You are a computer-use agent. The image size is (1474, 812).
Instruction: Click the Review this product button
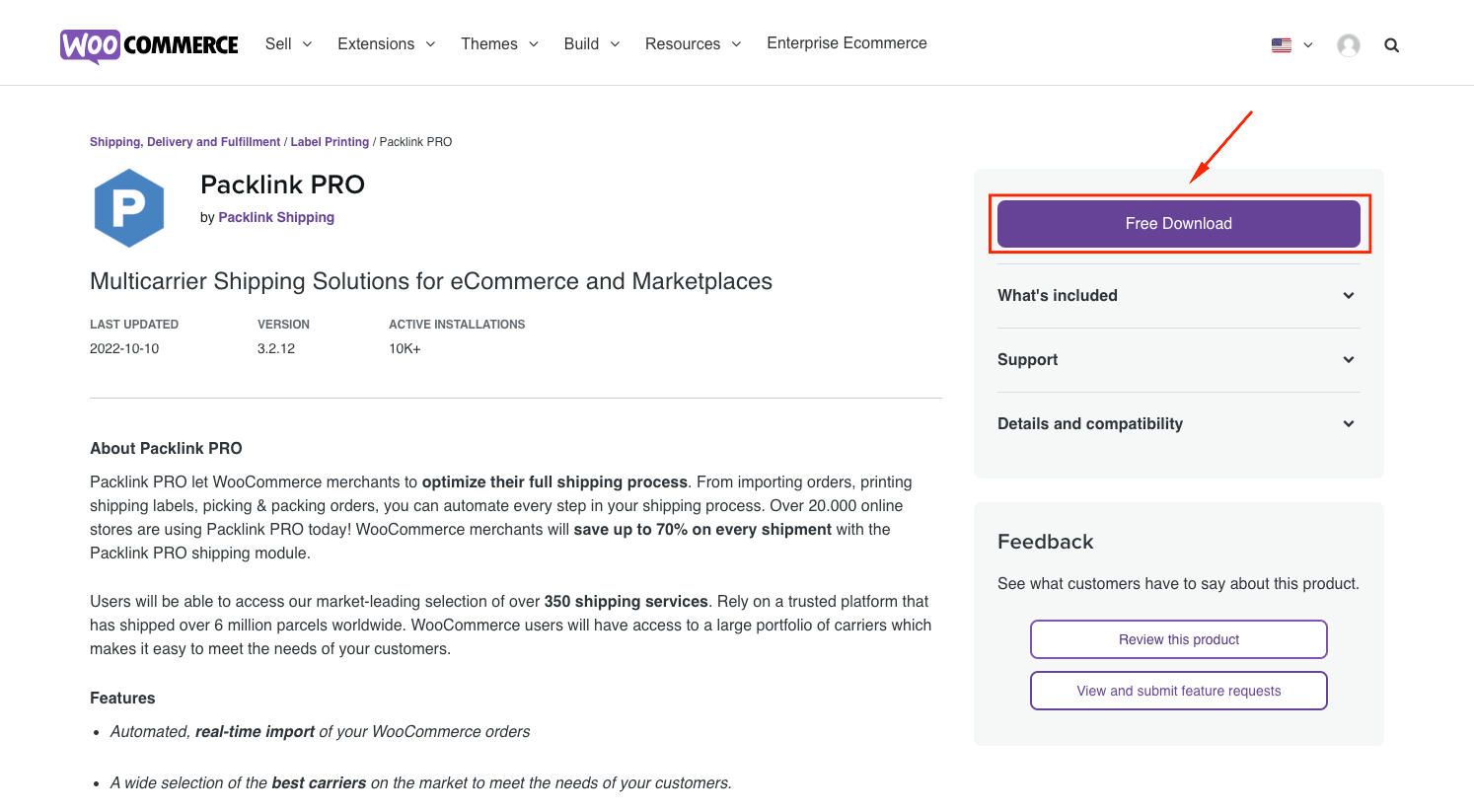point(1178,639)
